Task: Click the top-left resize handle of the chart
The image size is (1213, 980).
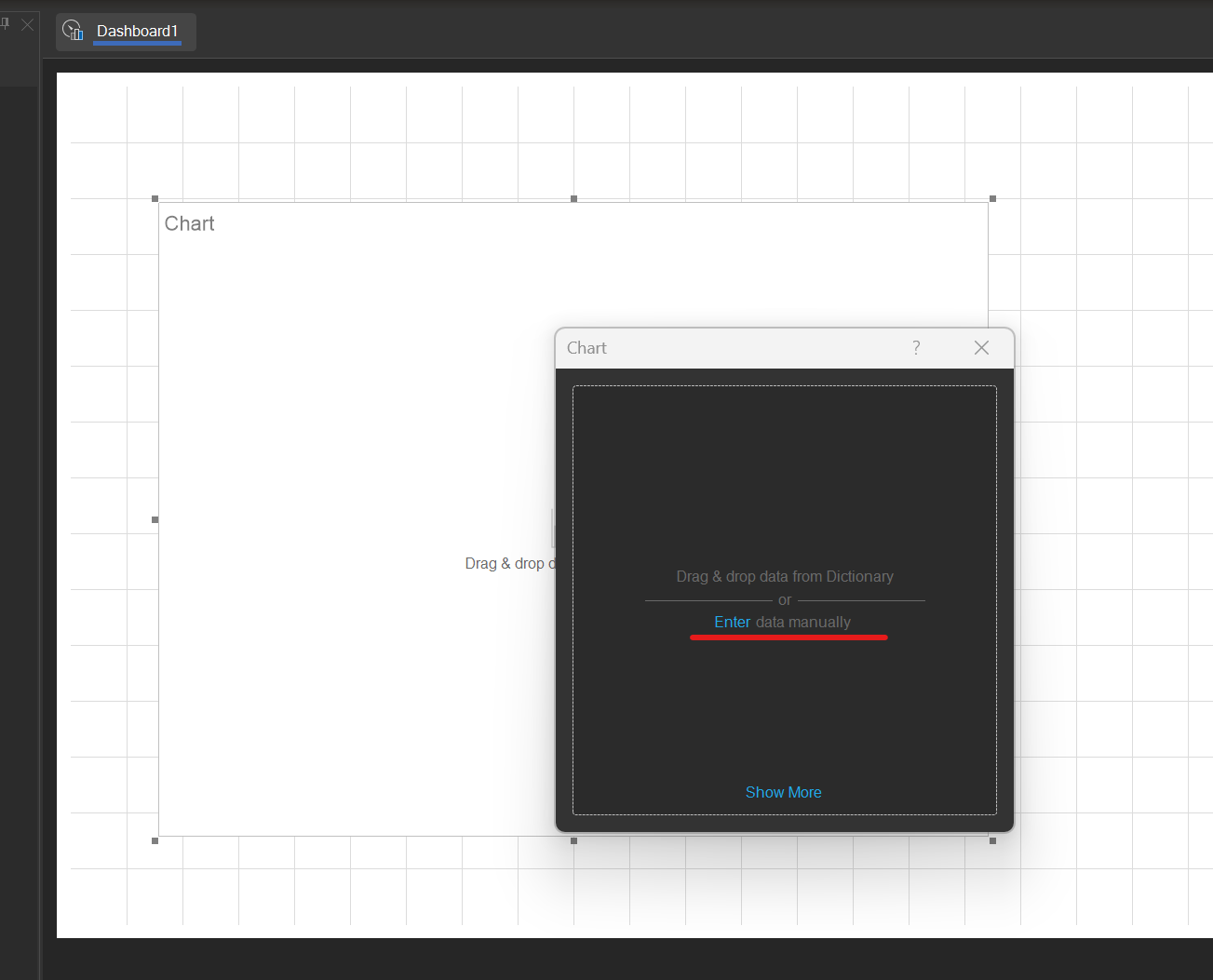Action: click(x=154, y=198)
